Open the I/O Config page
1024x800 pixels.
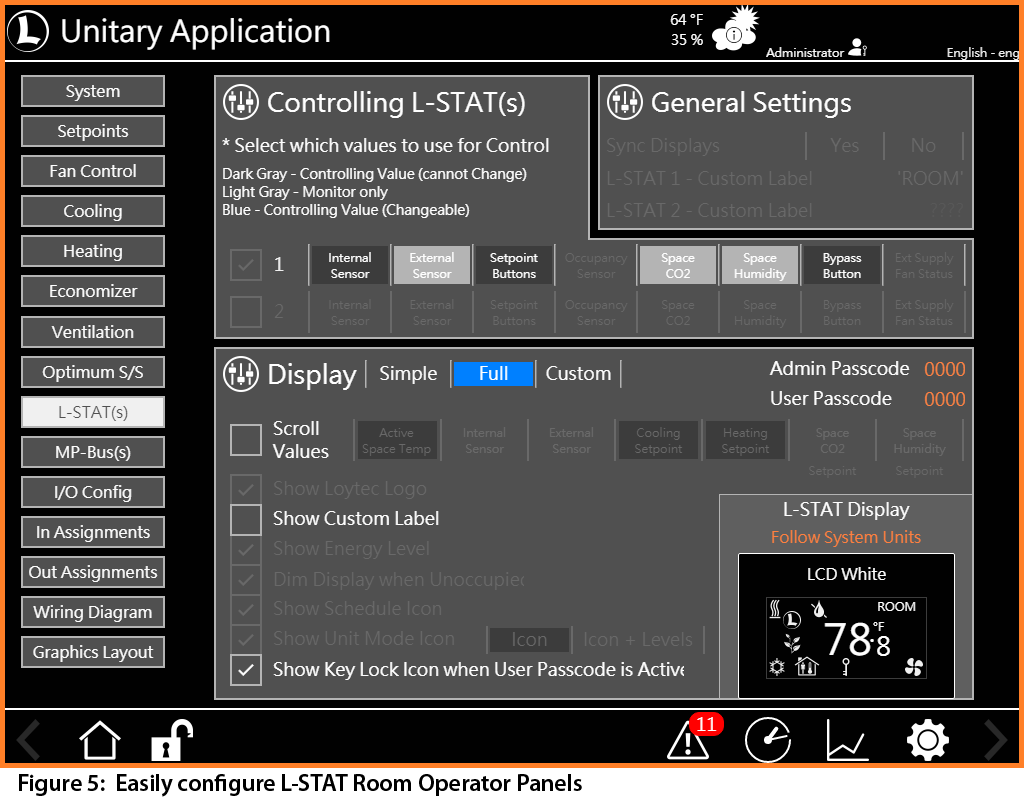tap(93, 492)
